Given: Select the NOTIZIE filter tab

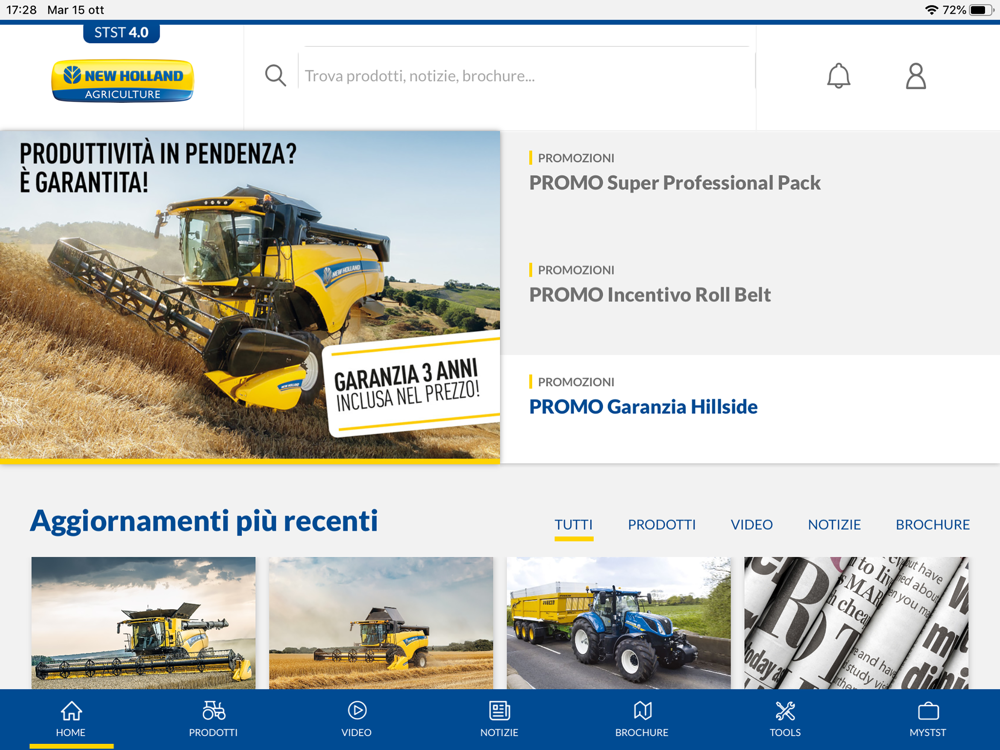Looking at the screenshot, I should pyautogui.click(x=834, y=525).
